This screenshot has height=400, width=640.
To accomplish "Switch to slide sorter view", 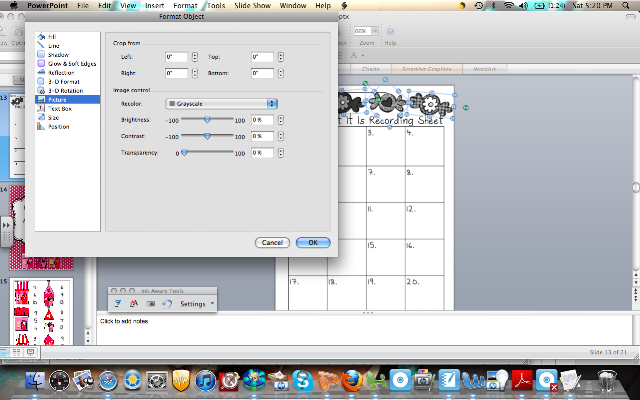I will [x=16, y=352].
